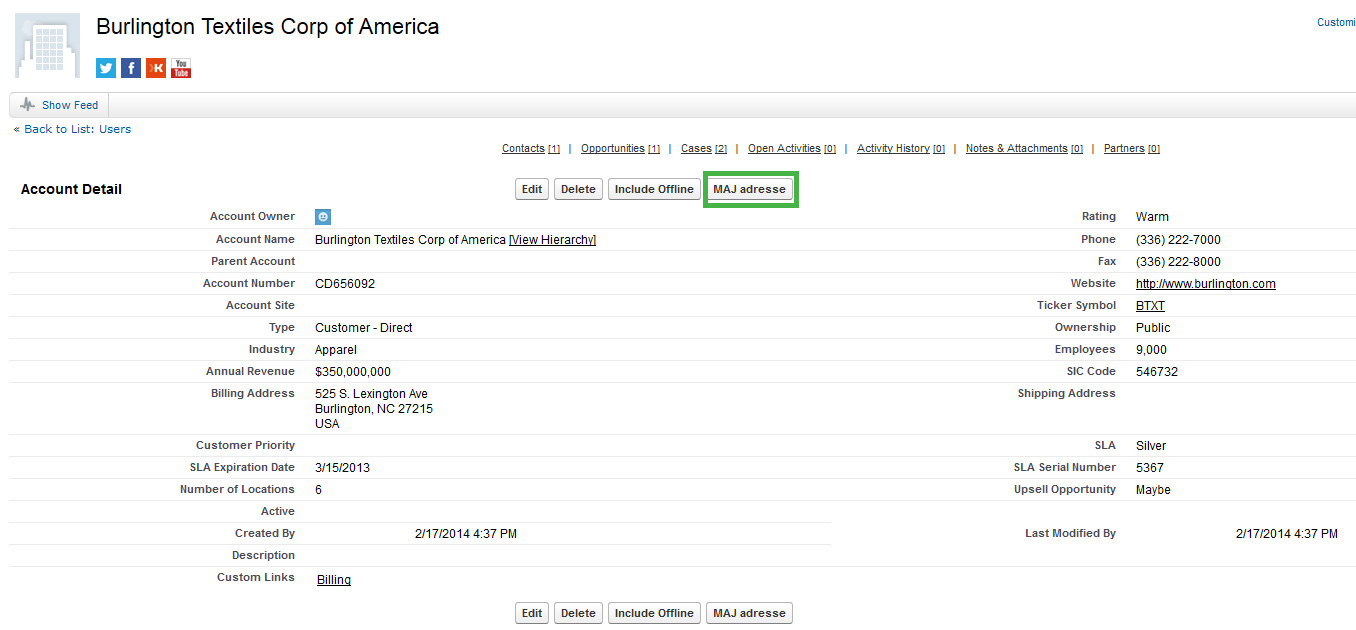This screenshot has width=1356, height=630.
Task: Click the top MAJ adresse button
Action: [750, 189]
